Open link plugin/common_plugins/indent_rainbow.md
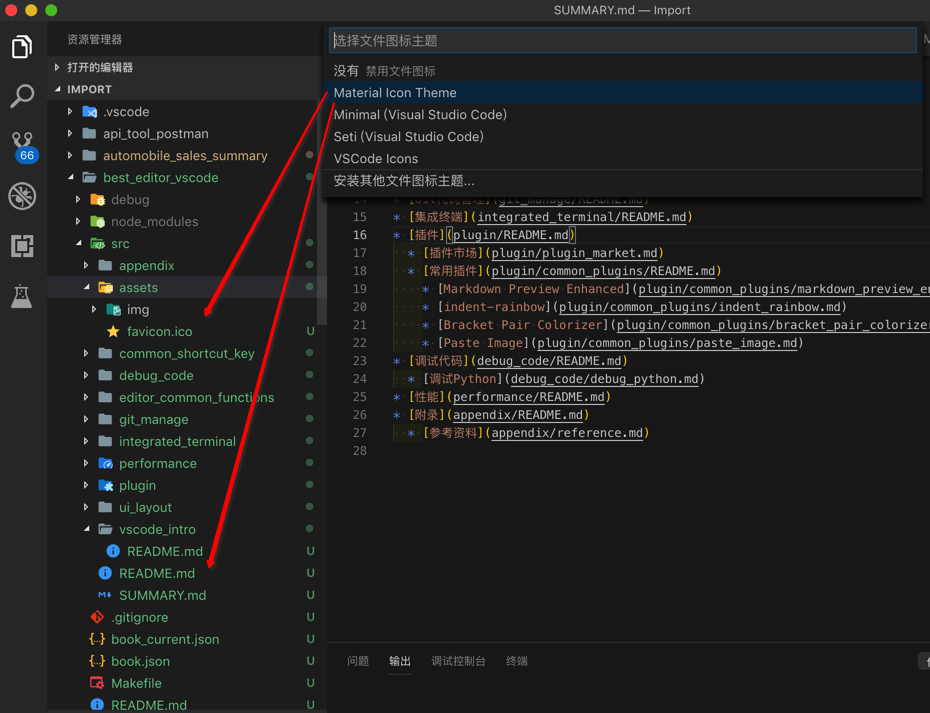The width and height of the screenshot is (930, 713). point(700,307)
